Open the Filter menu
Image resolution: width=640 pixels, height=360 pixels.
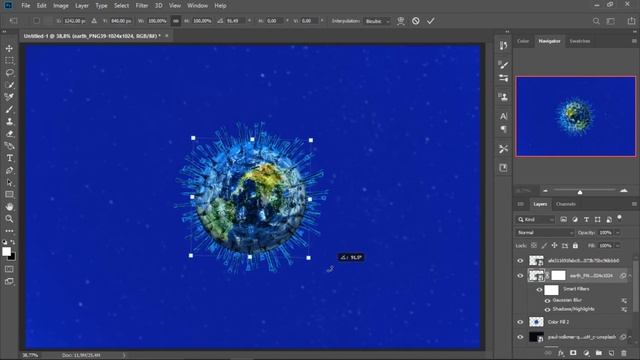tap(142, 6)
